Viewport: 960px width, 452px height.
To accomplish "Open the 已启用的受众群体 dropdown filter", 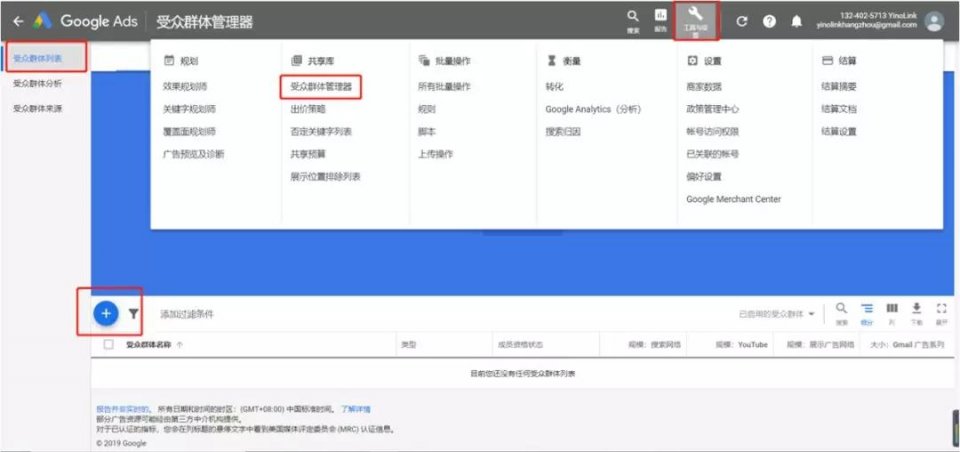I will (777, 314).
